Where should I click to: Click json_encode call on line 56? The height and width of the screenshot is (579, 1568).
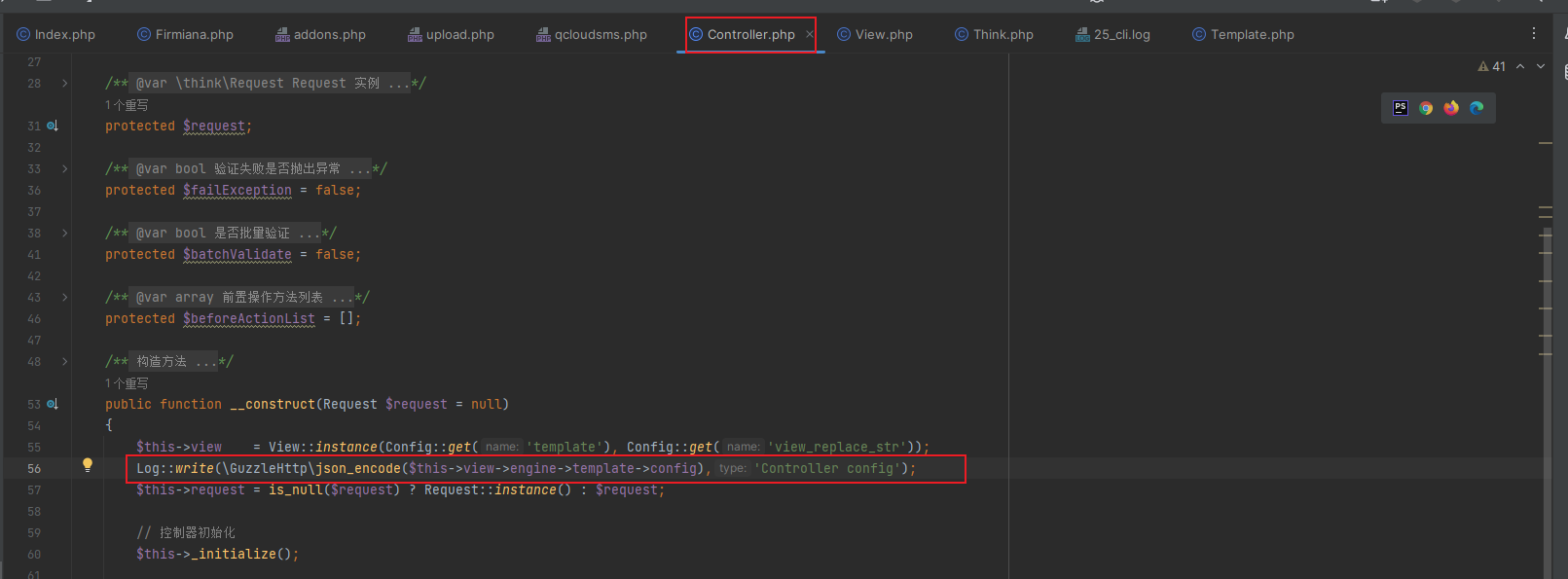click(358, 468)
